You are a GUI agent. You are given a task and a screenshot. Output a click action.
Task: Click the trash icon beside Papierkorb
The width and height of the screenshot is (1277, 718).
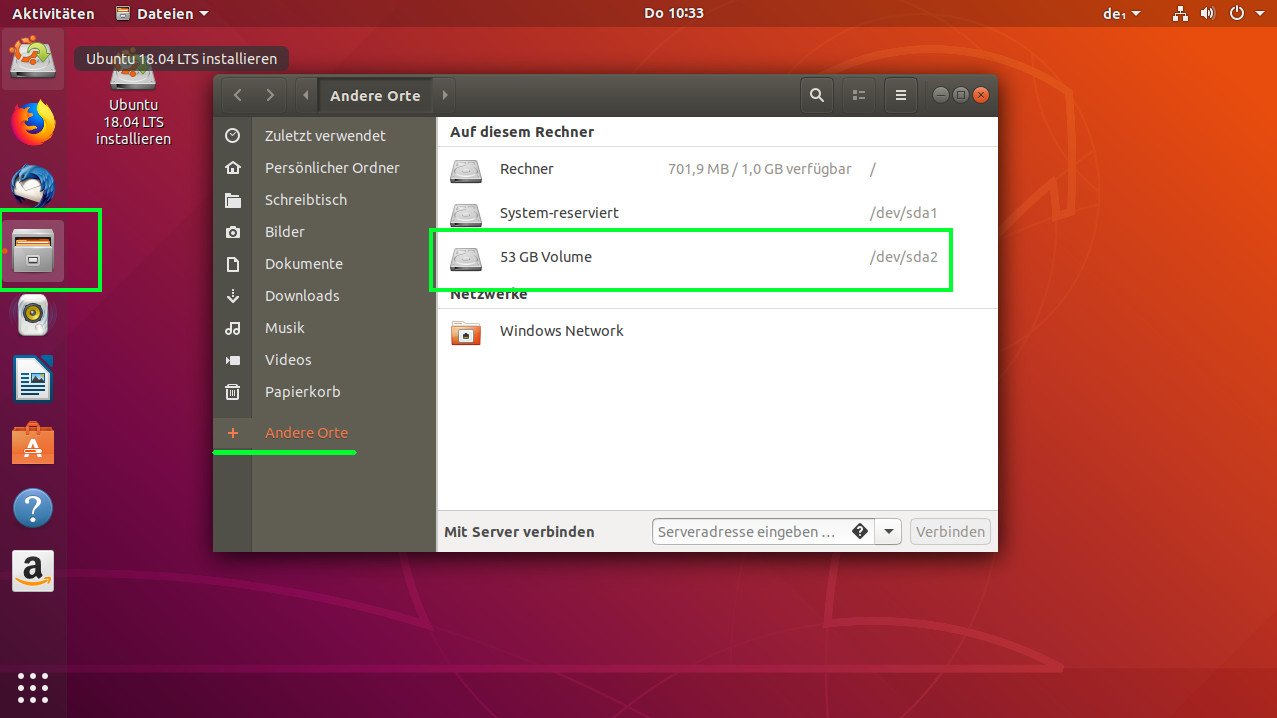(233, 391)
